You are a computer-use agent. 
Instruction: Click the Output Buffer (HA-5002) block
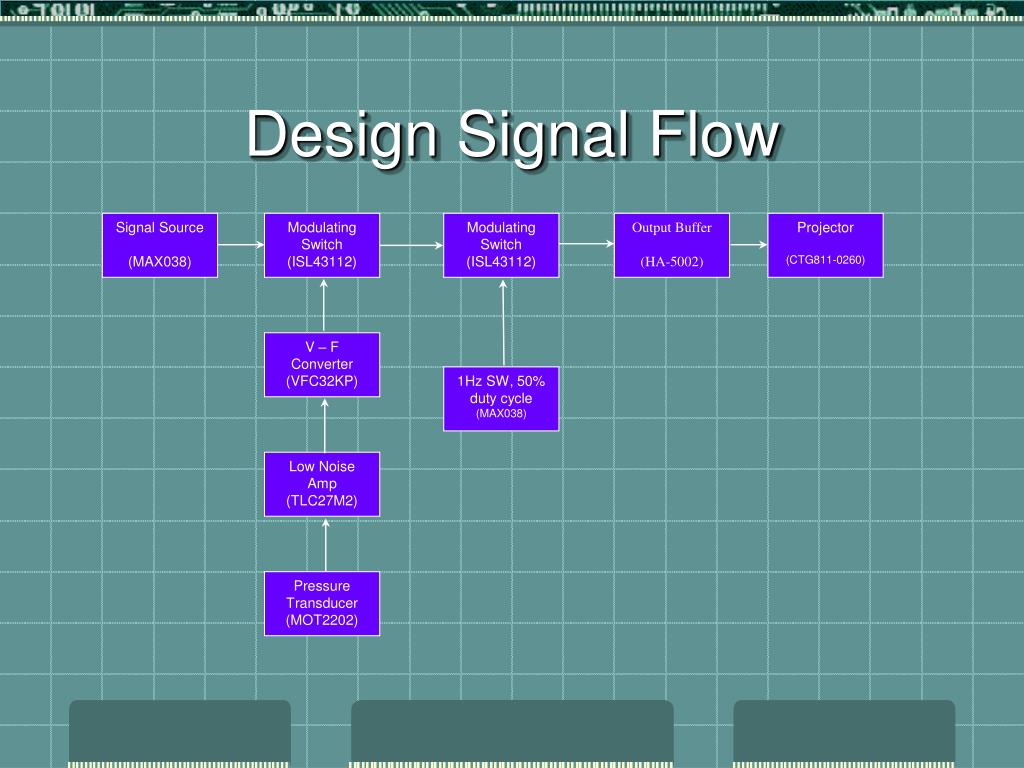[x=672, y=246]
